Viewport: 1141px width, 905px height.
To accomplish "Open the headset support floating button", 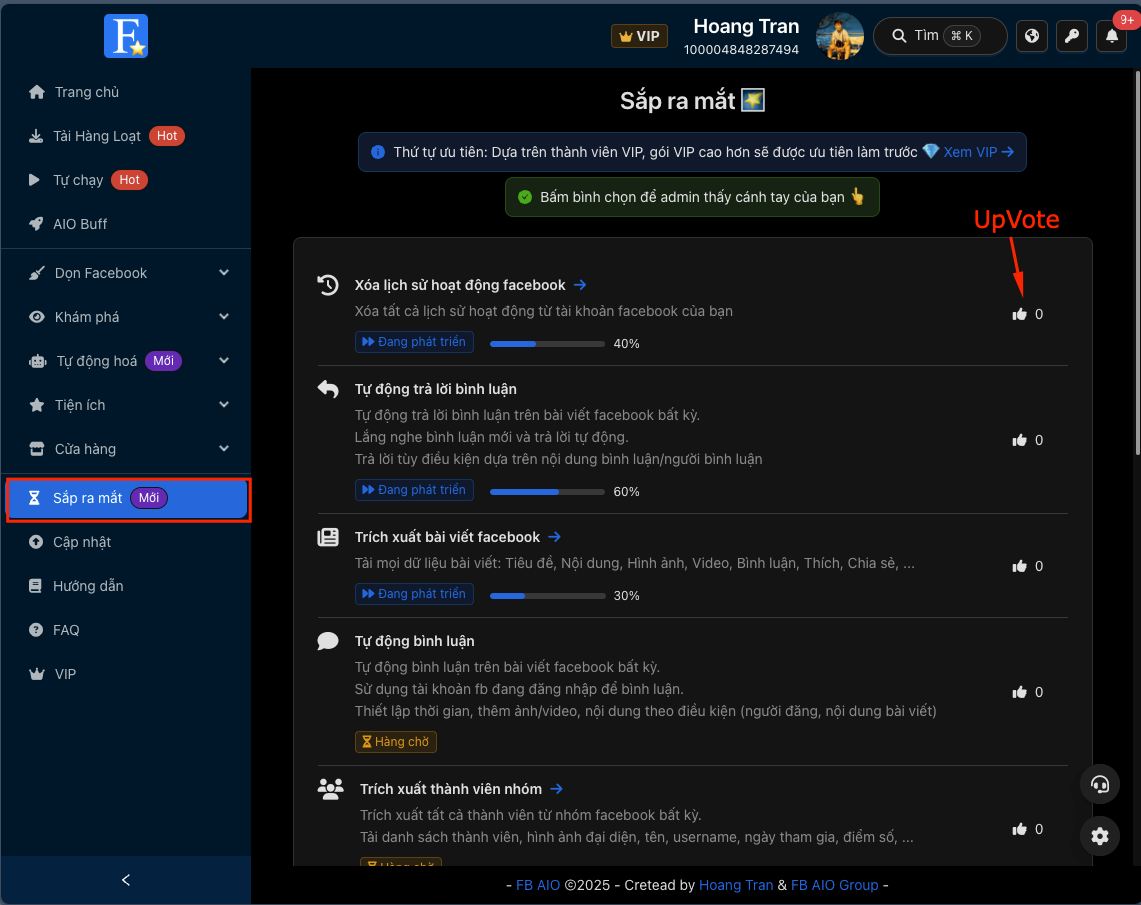I will (1100, 784).
